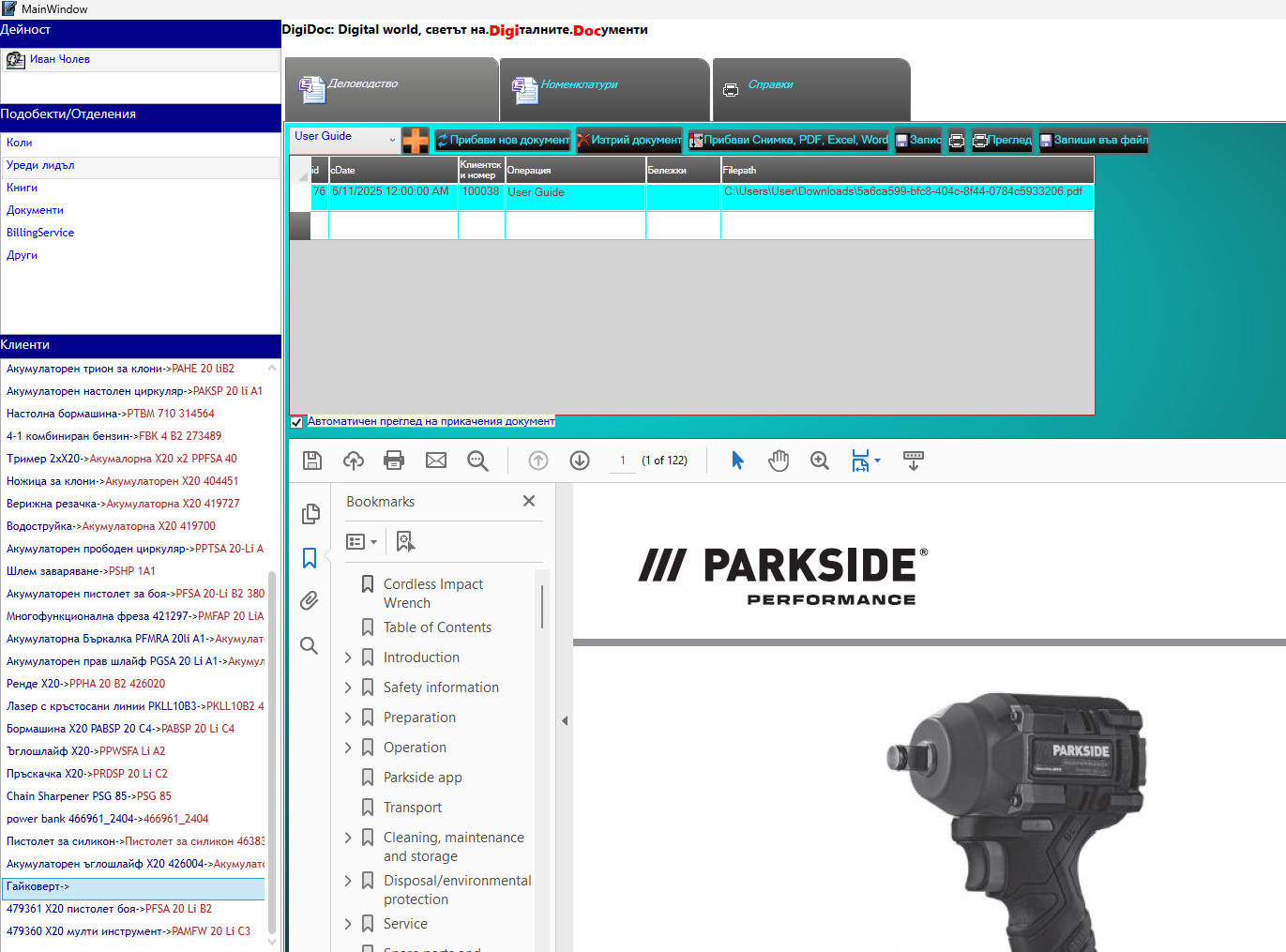Viewport: 1286px width, 952px height.
Task: Open the attachments paperclip panel
Action: tap(310, 601)
